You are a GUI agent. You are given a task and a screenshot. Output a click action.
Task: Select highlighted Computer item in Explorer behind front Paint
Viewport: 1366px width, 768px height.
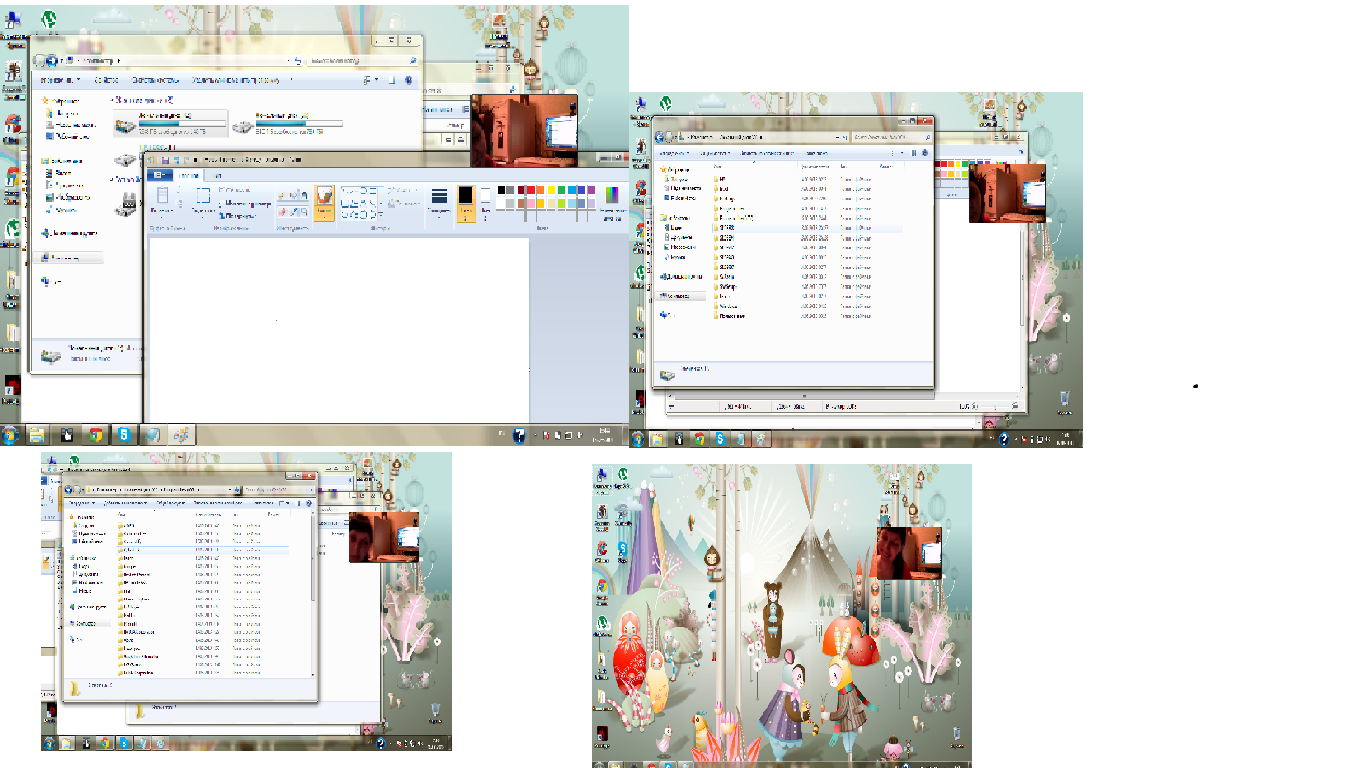tap(70, 258)
